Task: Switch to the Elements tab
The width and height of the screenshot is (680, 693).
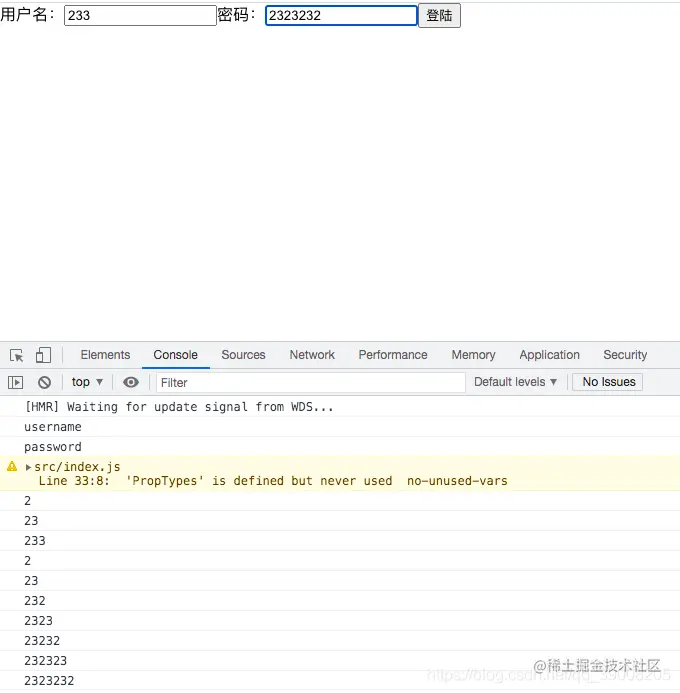Action: (105, 355)
